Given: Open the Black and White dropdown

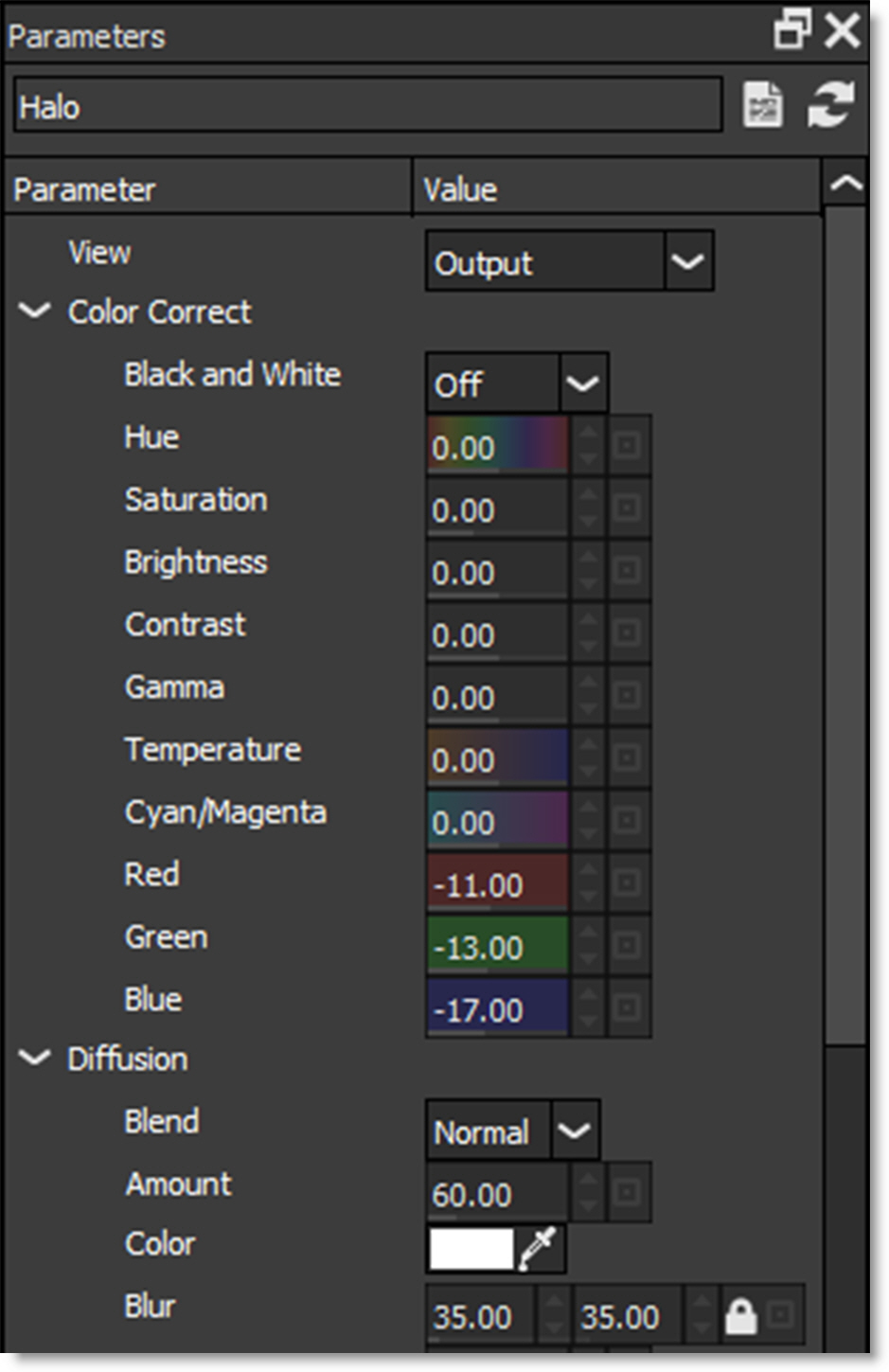Looking at the screenshot, I should (582, 383).
